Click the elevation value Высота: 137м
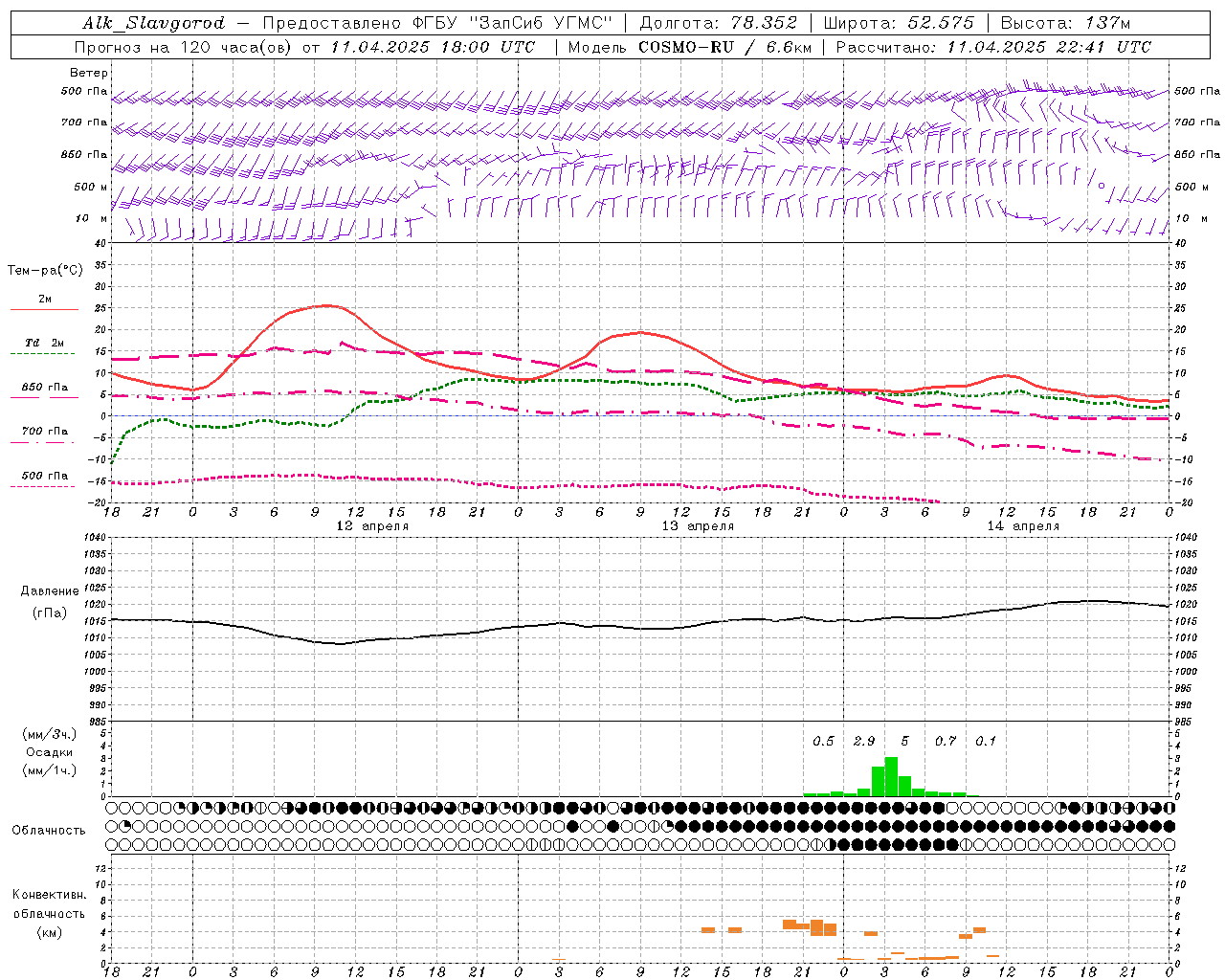Viewport: 1225px width, 980px height. (1065, 23)
